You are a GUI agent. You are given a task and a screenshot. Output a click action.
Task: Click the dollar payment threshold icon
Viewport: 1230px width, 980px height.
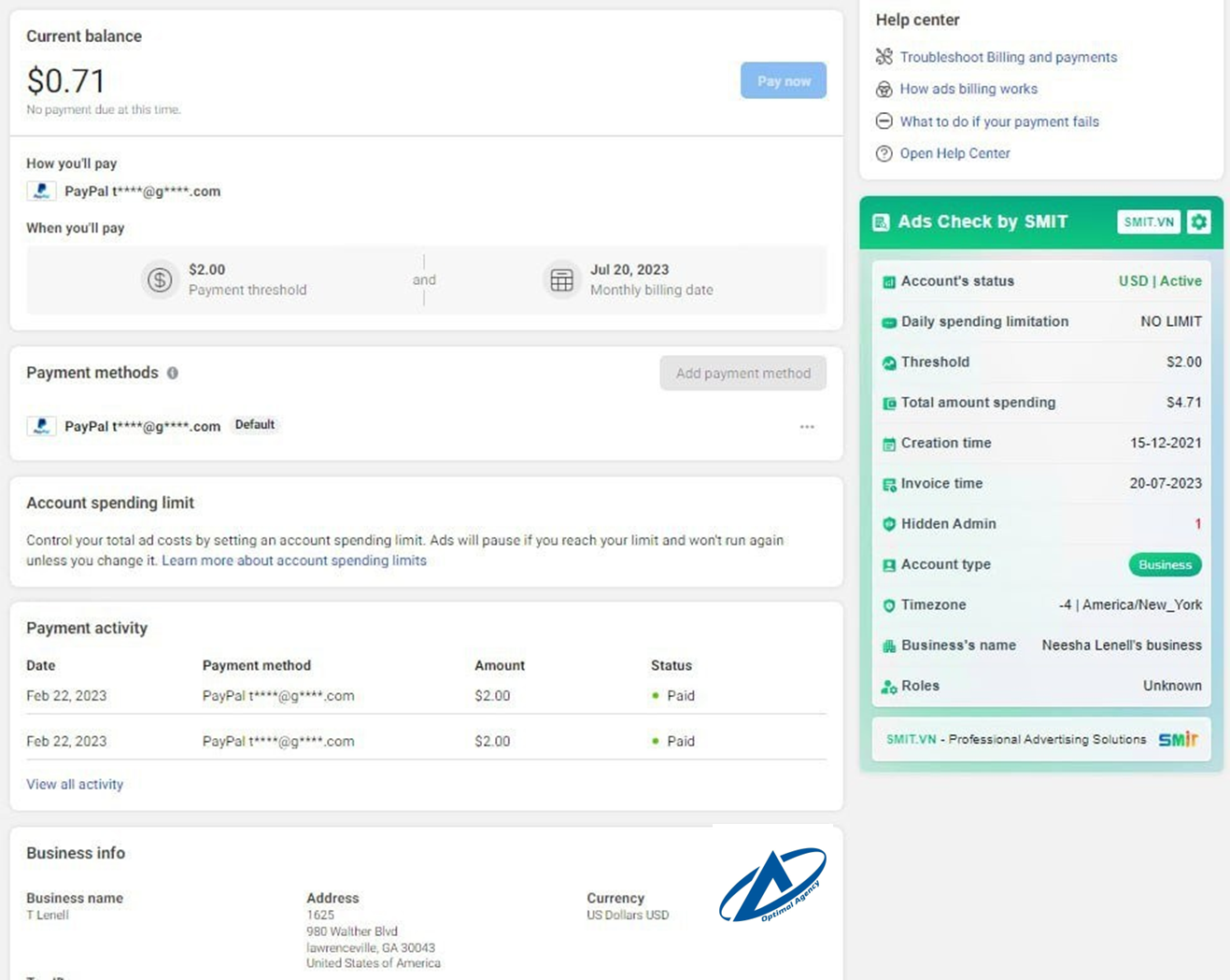click(x=160, y=279)
